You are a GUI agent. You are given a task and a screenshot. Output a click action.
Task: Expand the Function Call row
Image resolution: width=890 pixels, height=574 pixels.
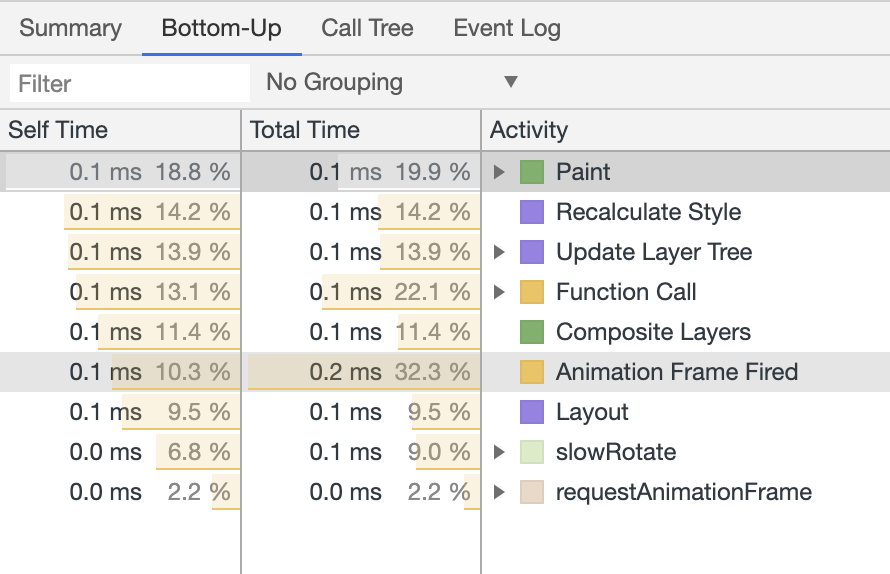click(x=499, y=292)
